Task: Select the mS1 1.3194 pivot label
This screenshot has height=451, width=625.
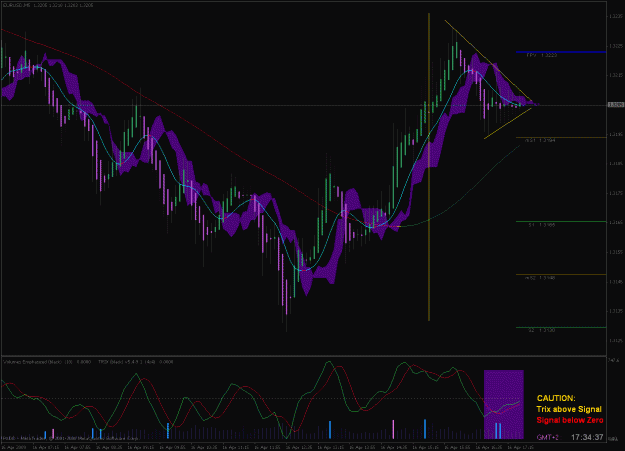Action: click(x=540, y=140)
